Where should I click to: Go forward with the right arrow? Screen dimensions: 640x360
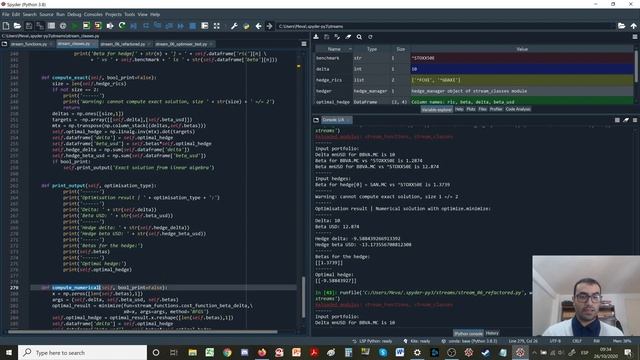(x=269, y=26)
